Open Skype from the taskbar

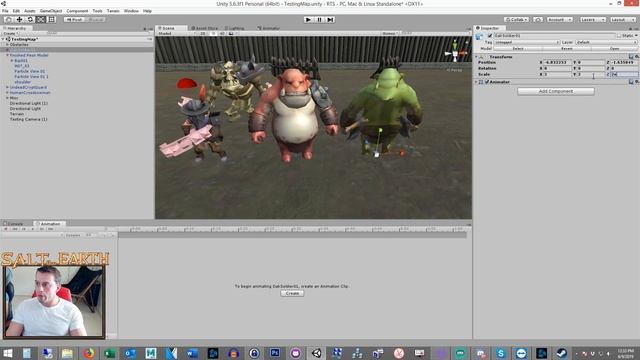(x=501, y=353)
